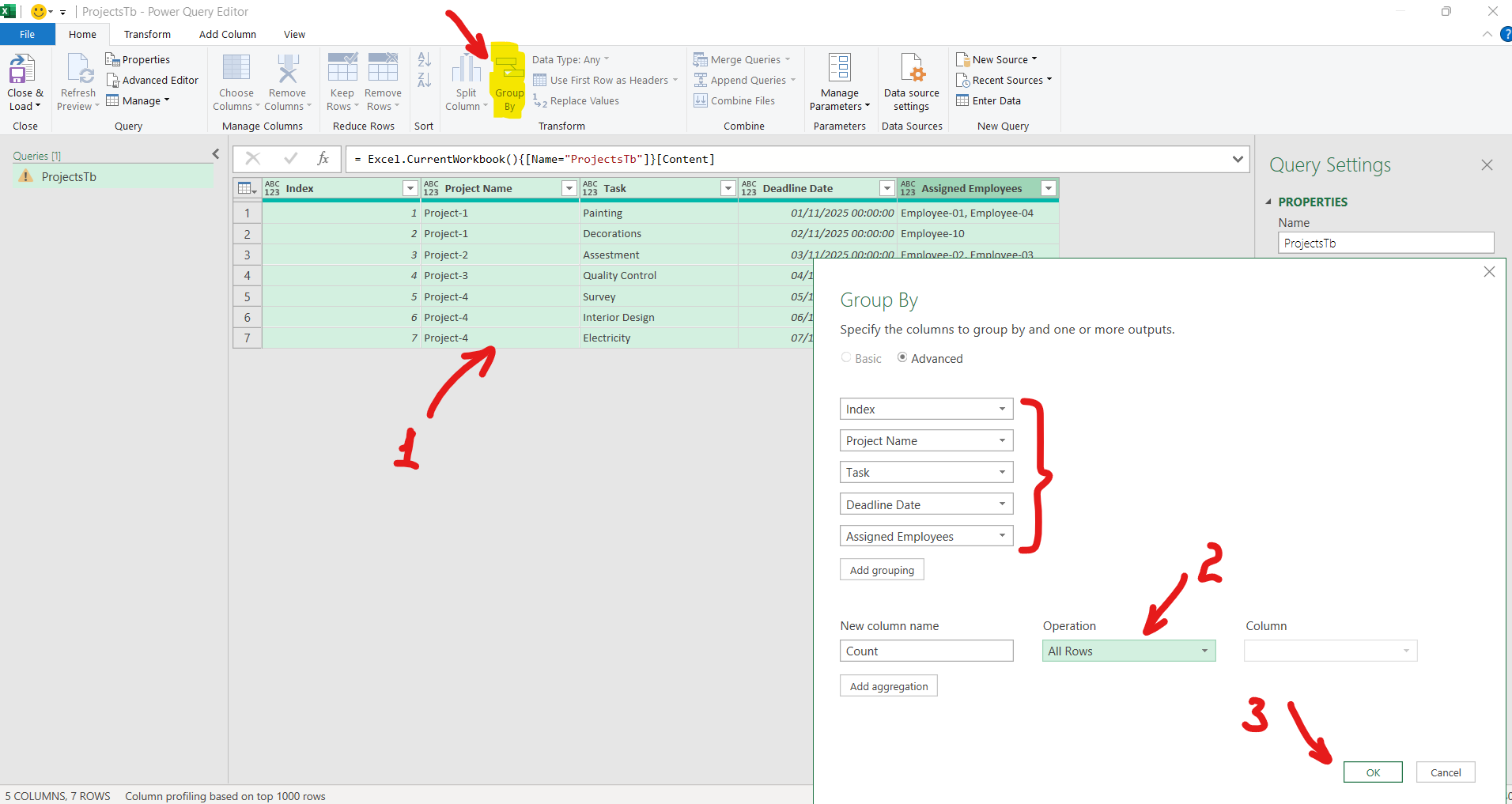Switch to the Home tab

82,34
